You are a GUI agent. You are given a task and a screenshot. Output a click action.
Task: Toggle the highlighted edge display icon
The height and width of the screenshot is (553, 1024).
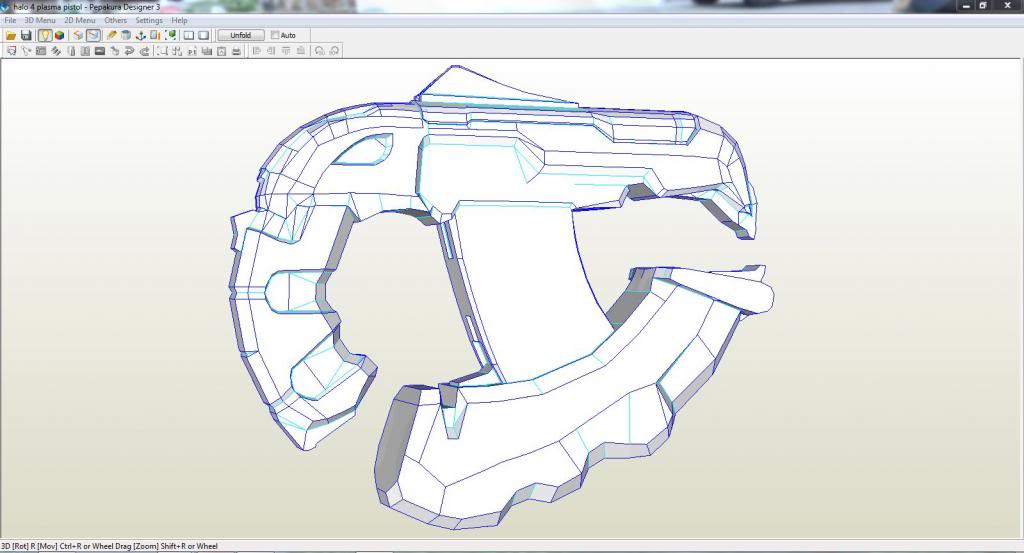pyautogui.click(x=93, y=35)
